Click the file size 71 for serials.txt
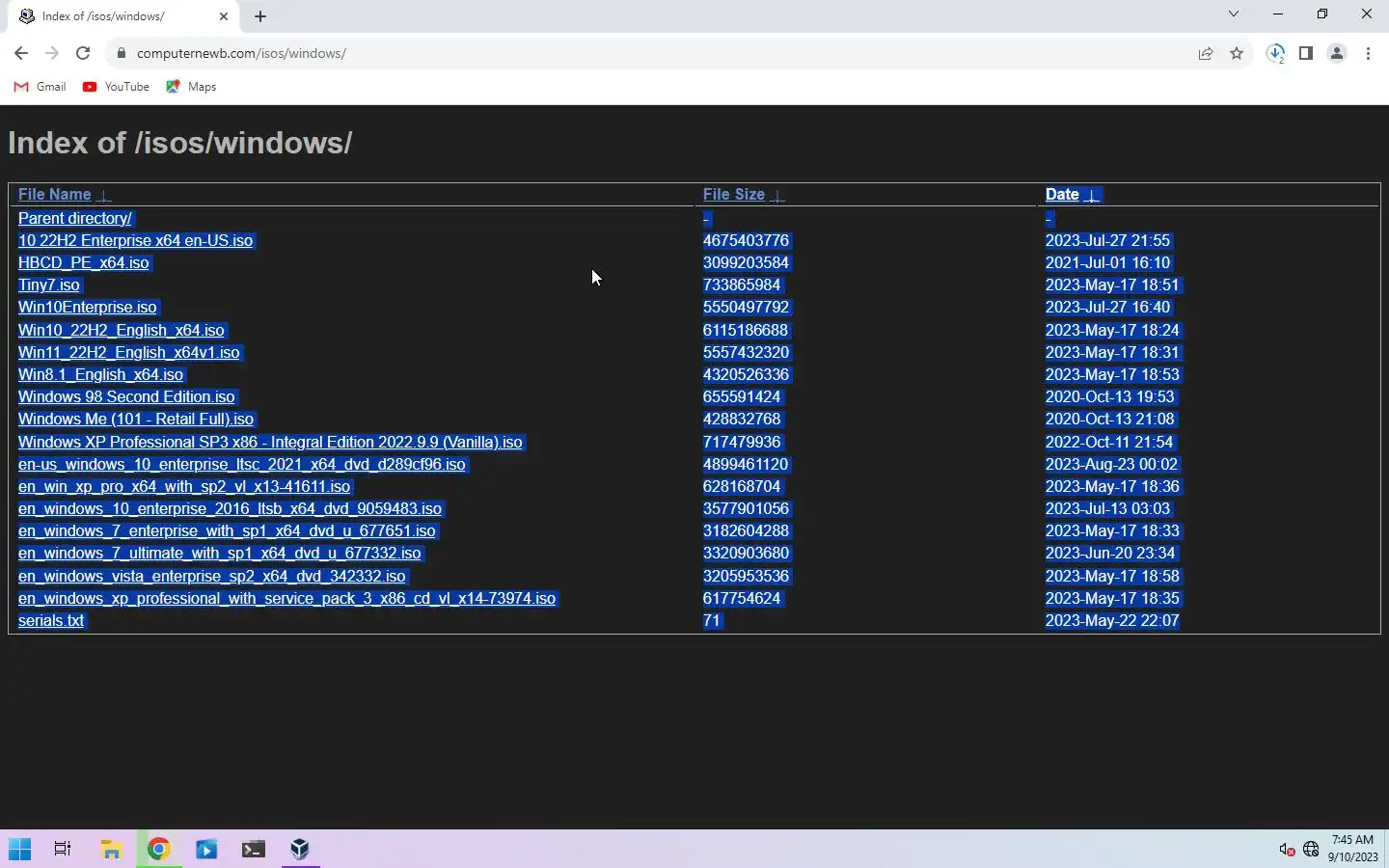Viewport: 1389px width, 868px height. pos(712,621)
